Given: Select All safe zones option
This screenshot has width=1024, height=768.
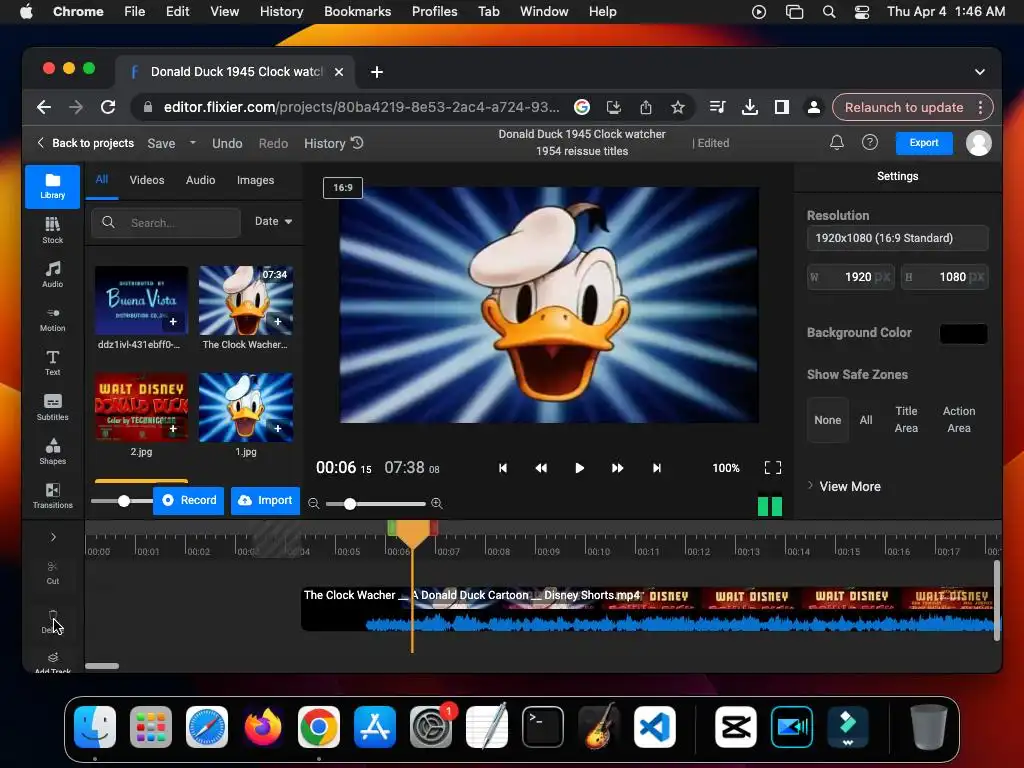Looking at the screenshot, I should [x=866, y=420].
